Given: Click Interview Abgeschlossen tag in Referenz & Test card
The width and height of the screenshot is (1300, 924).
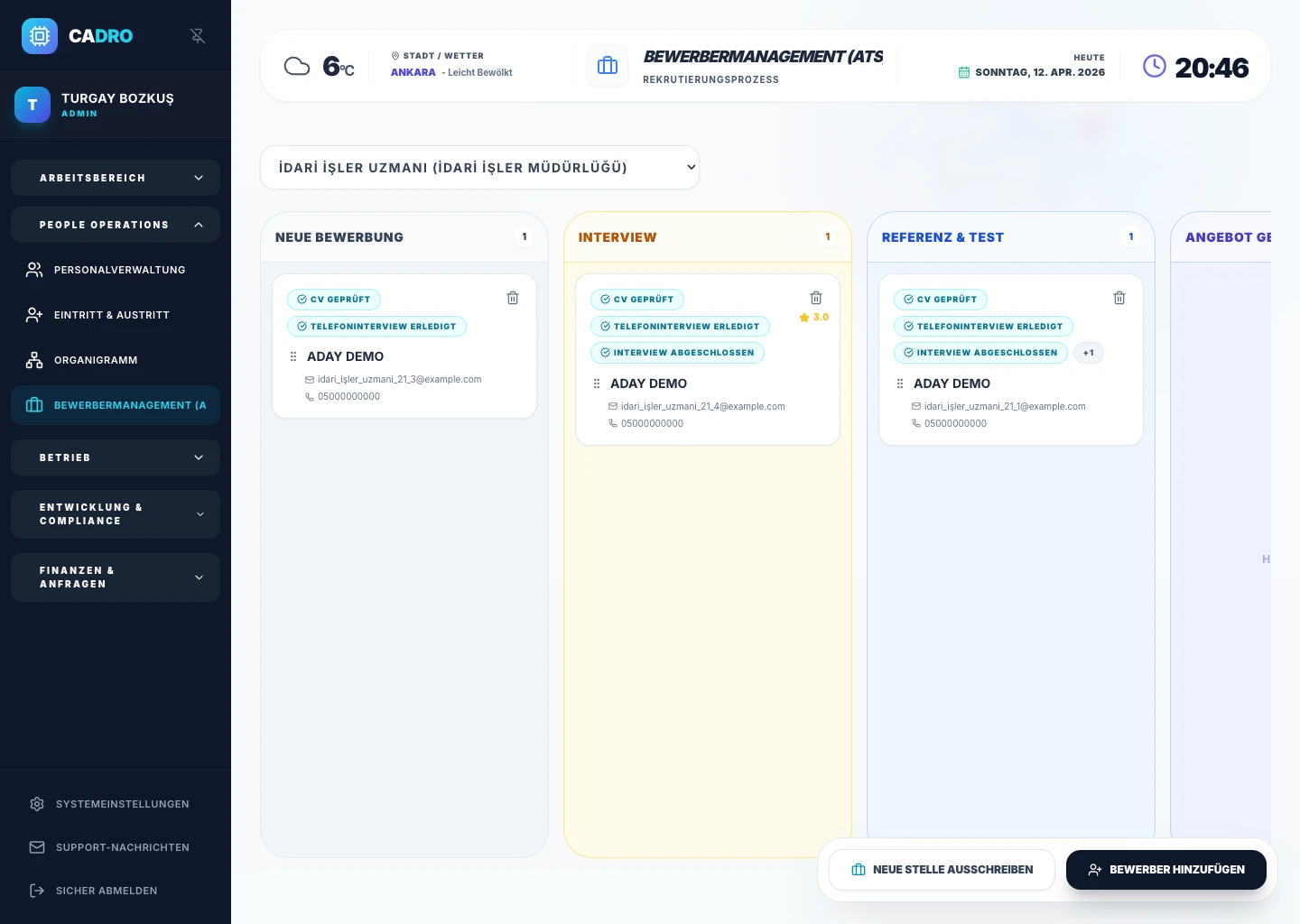Looking at the screenshot, I should pos(980,353).
